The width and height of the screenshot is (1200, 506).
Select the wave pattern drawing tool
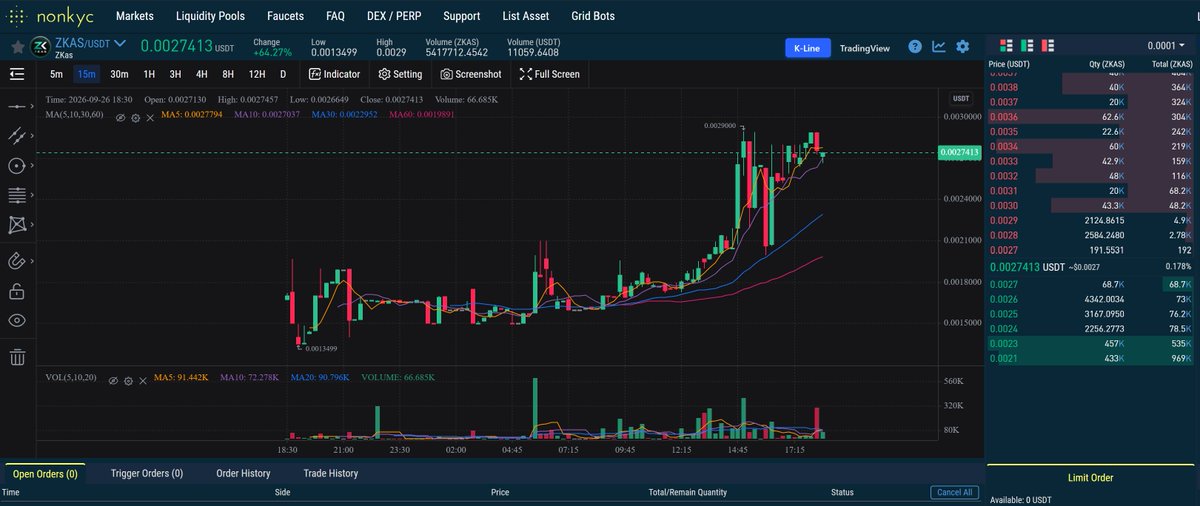(x=15, y=226)
